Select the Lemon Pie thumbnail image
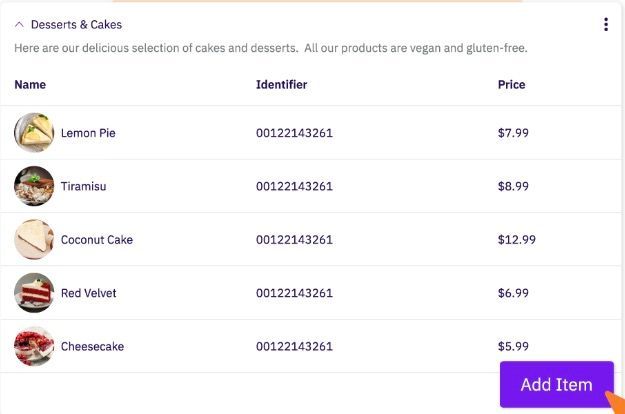Viewport: 625px width, 414px height. [x=34, y=133]
